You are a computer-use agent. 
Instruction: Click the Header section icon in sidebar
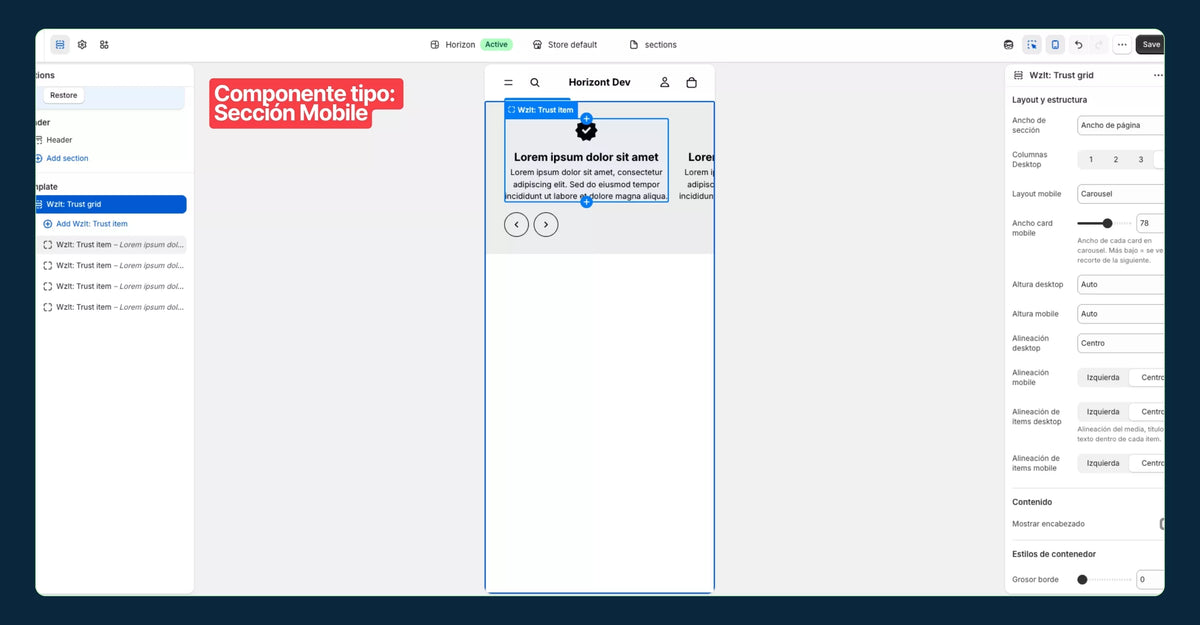(x=39, y=140)
